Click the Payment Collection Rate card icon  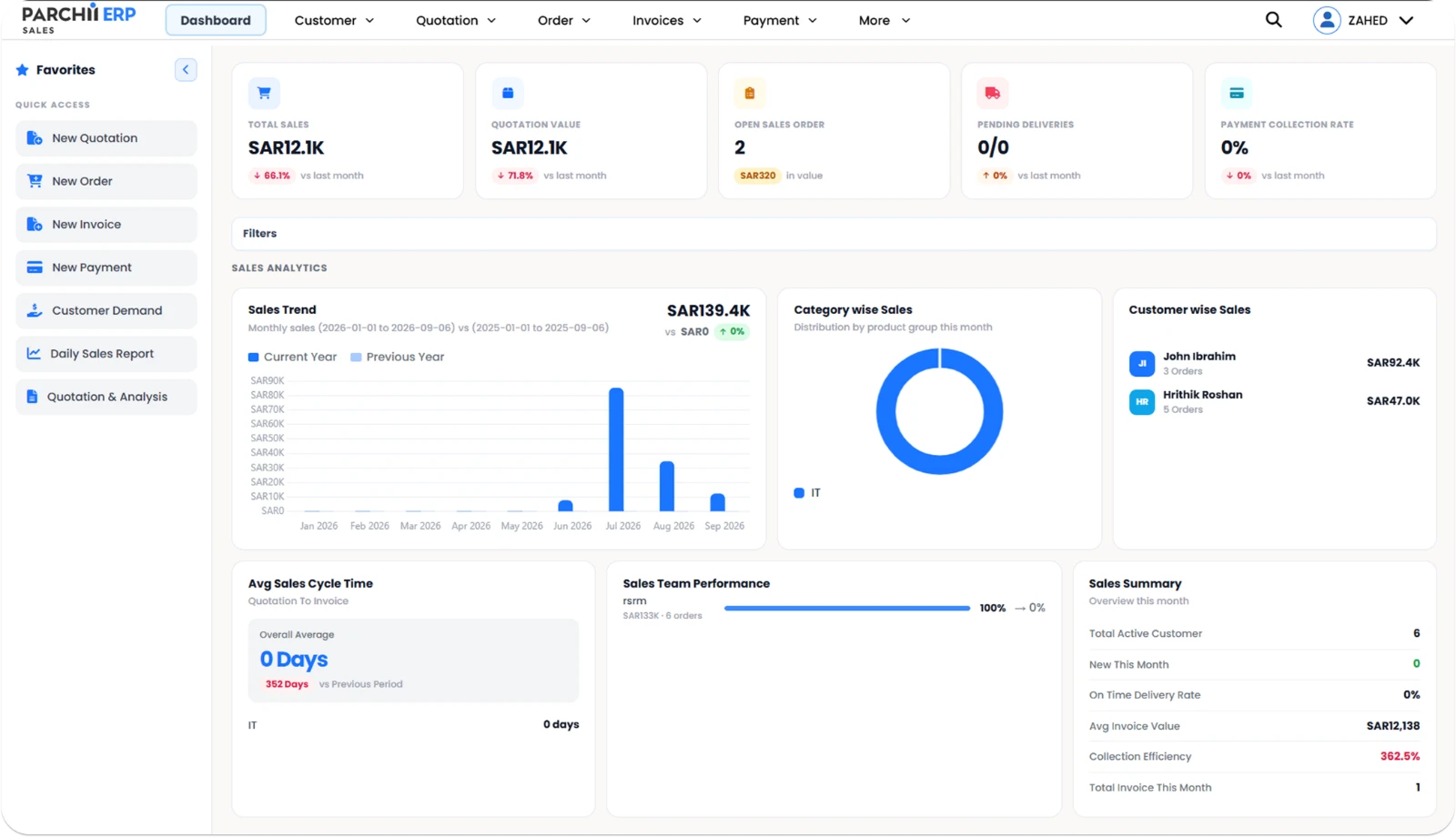pyautogui.click(x=1237, y=93)
